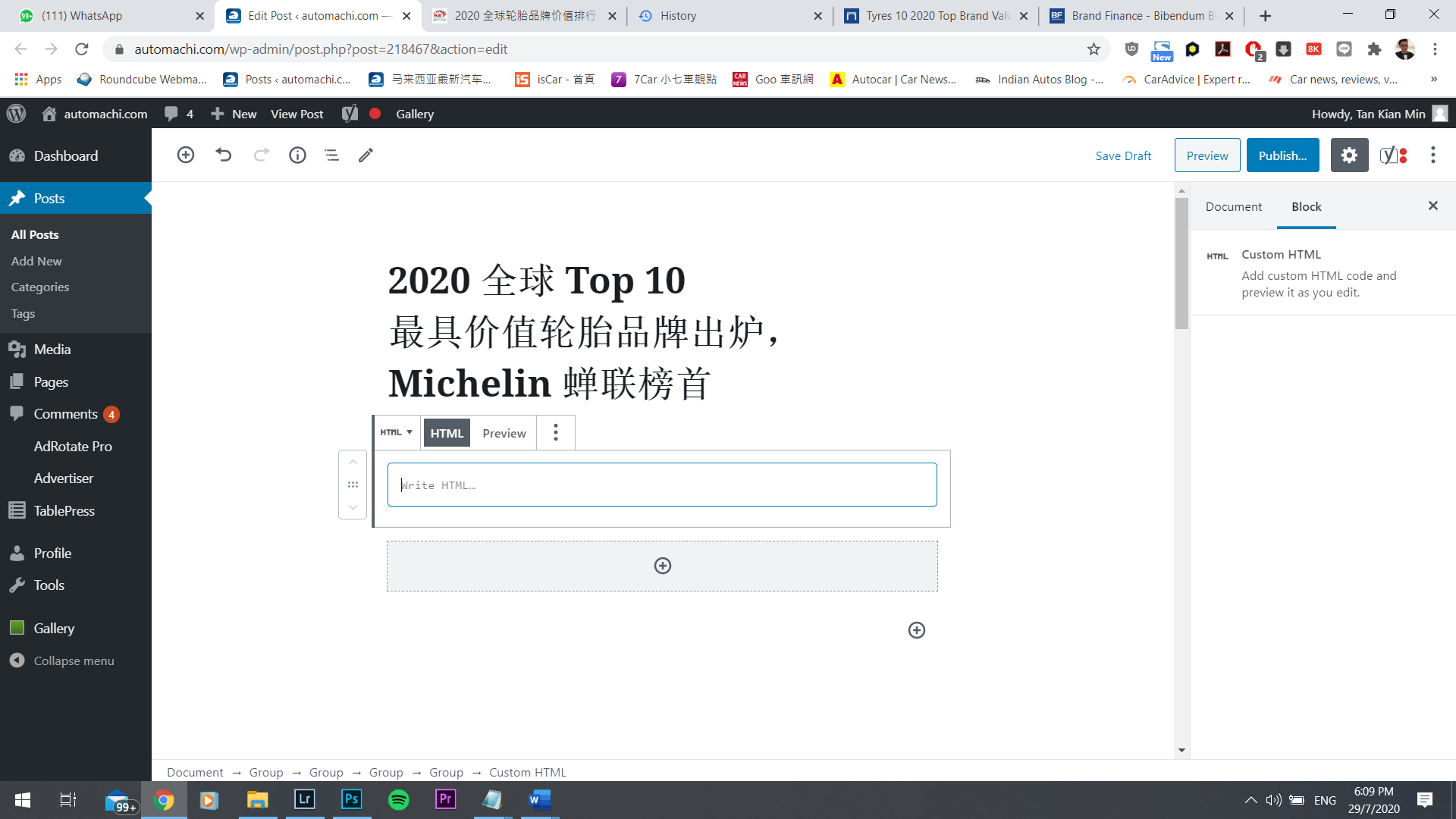The width and height of the screenshot is (1456, 819).
Task: Click into the Write HTML text field
Action: (661, 485)
